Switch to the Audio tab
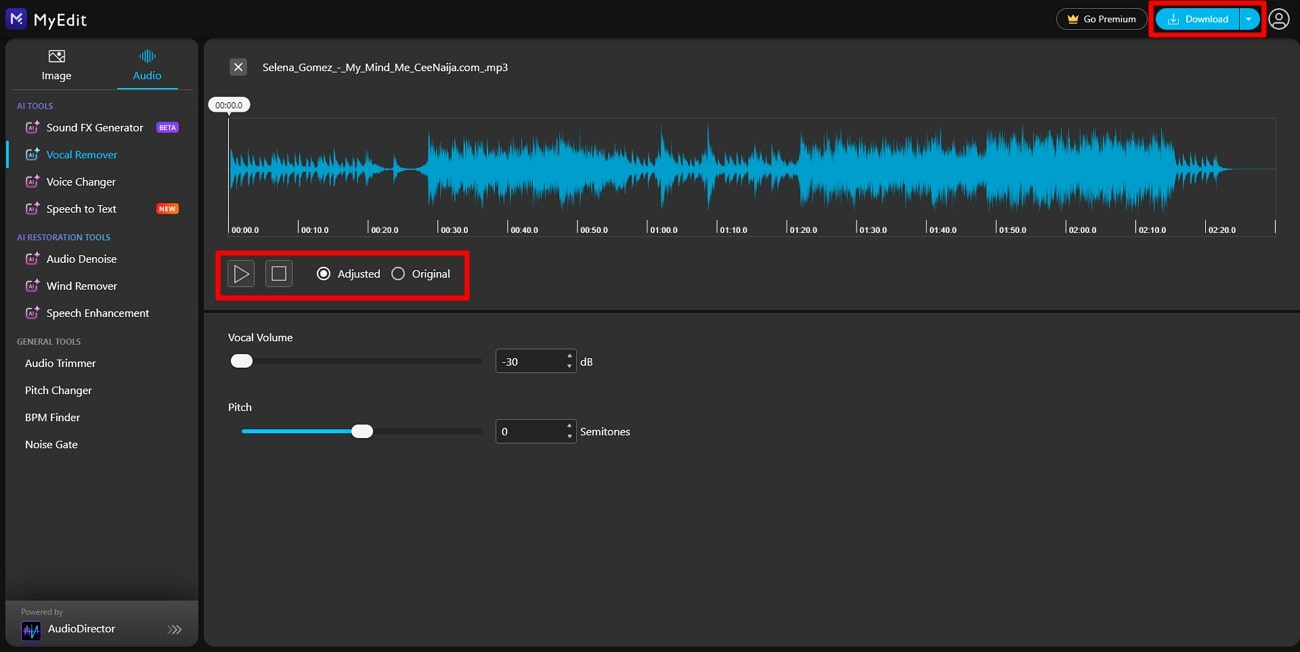Viewport: 1300px width, 652px height. pos(147,65)
